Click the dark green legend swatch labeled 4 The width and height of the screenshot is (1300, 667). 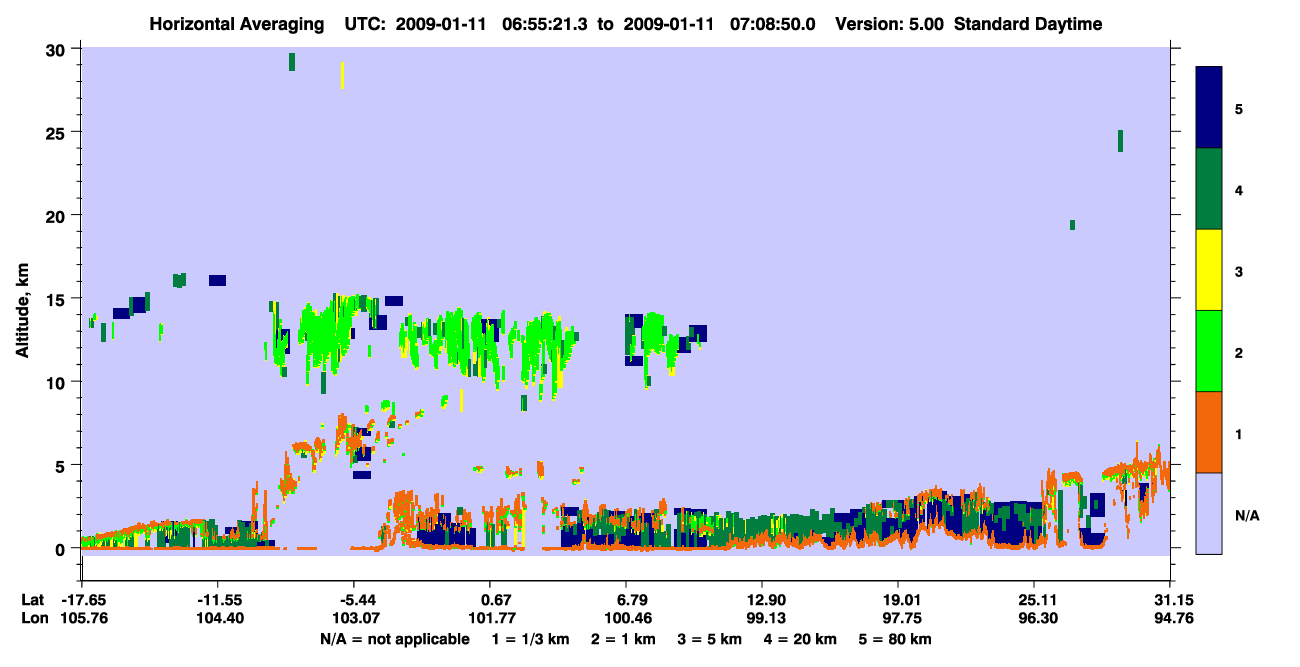[x=1209, y=189]
